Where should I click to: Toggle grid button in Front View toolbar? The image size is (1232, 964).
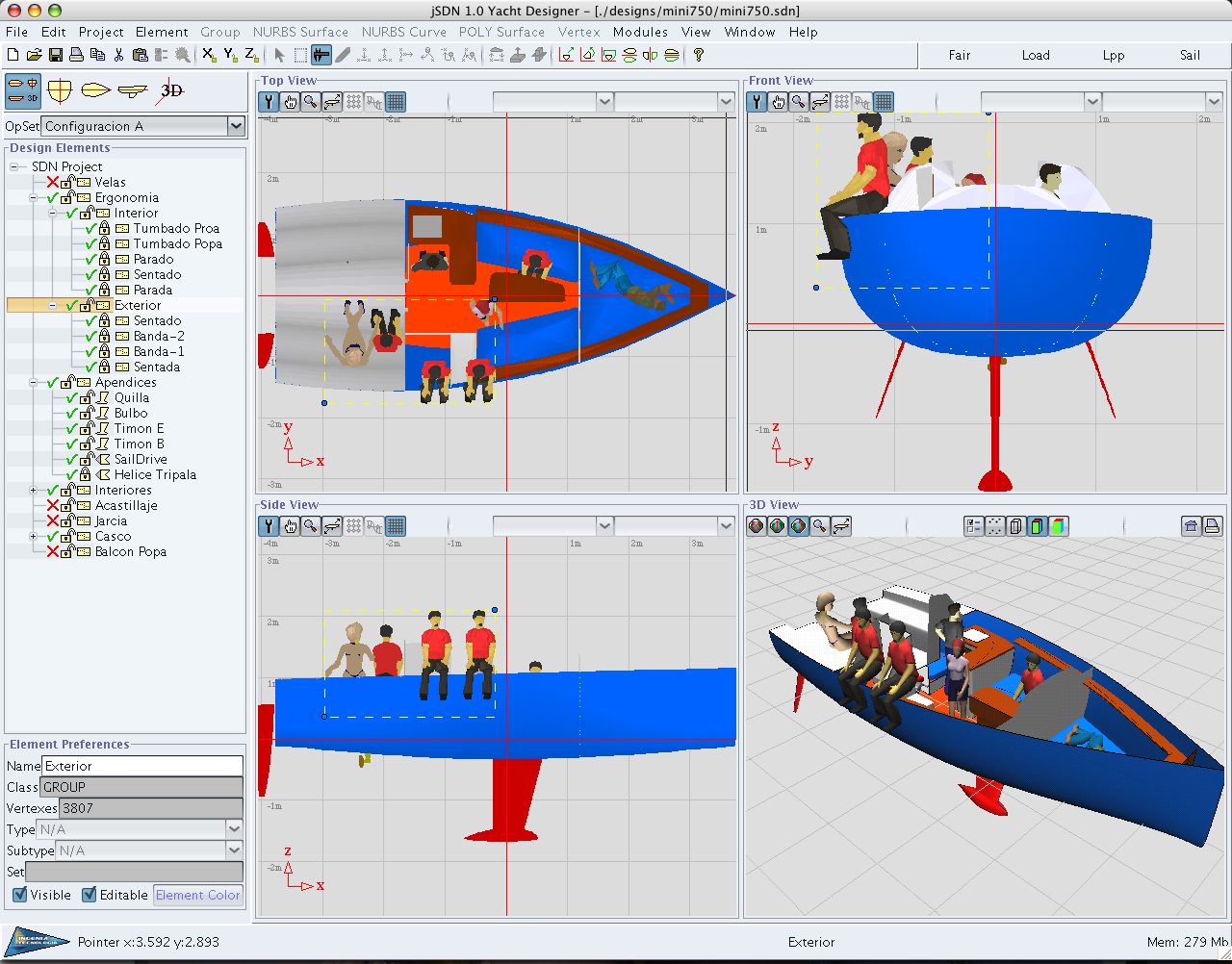coord(884,101)
